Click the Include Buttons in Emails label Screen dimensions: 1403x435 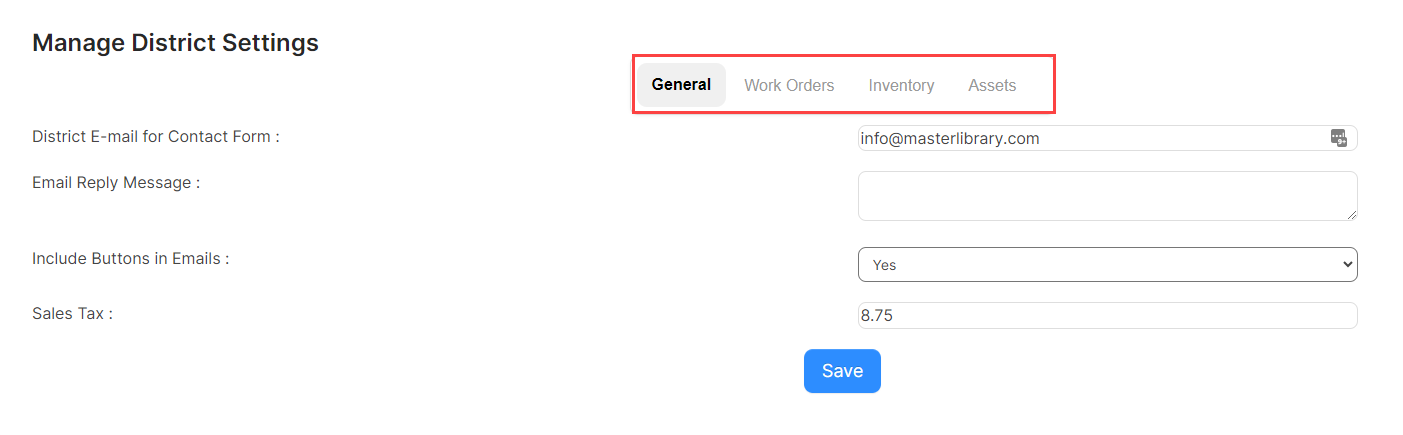(x=131, y=258)
